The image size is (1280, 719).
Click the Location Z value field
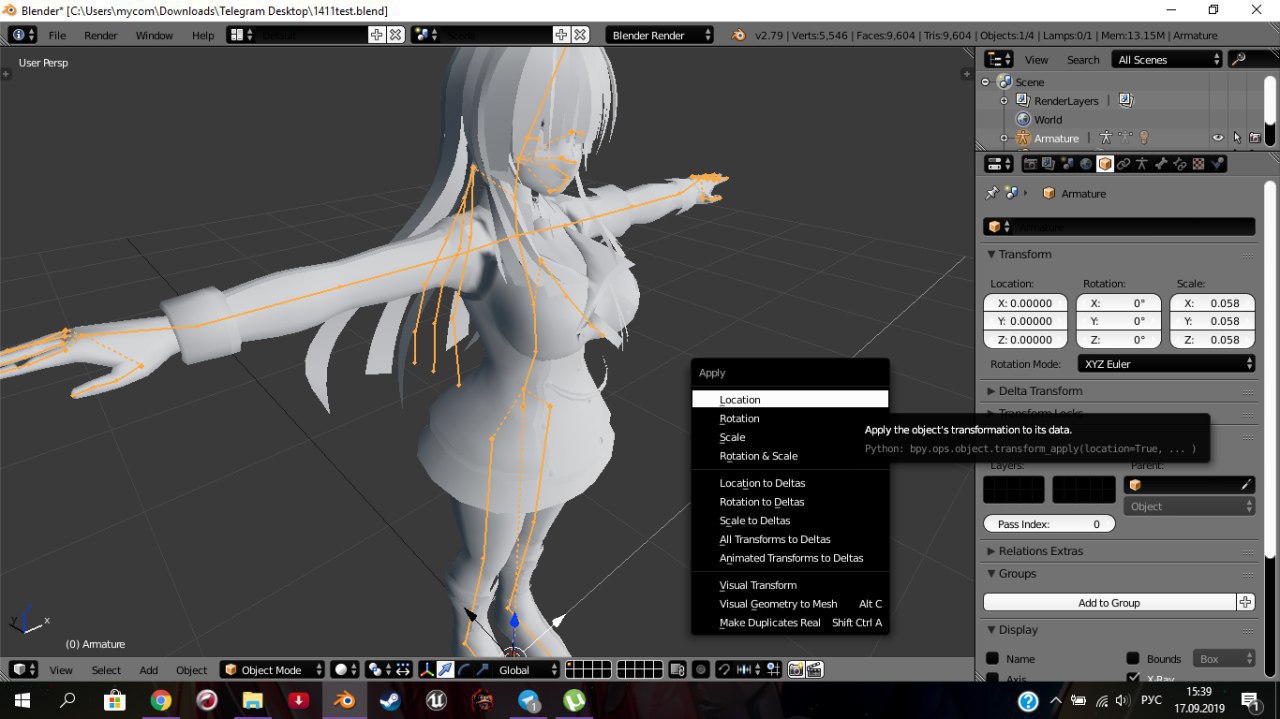pos(1026,340)
